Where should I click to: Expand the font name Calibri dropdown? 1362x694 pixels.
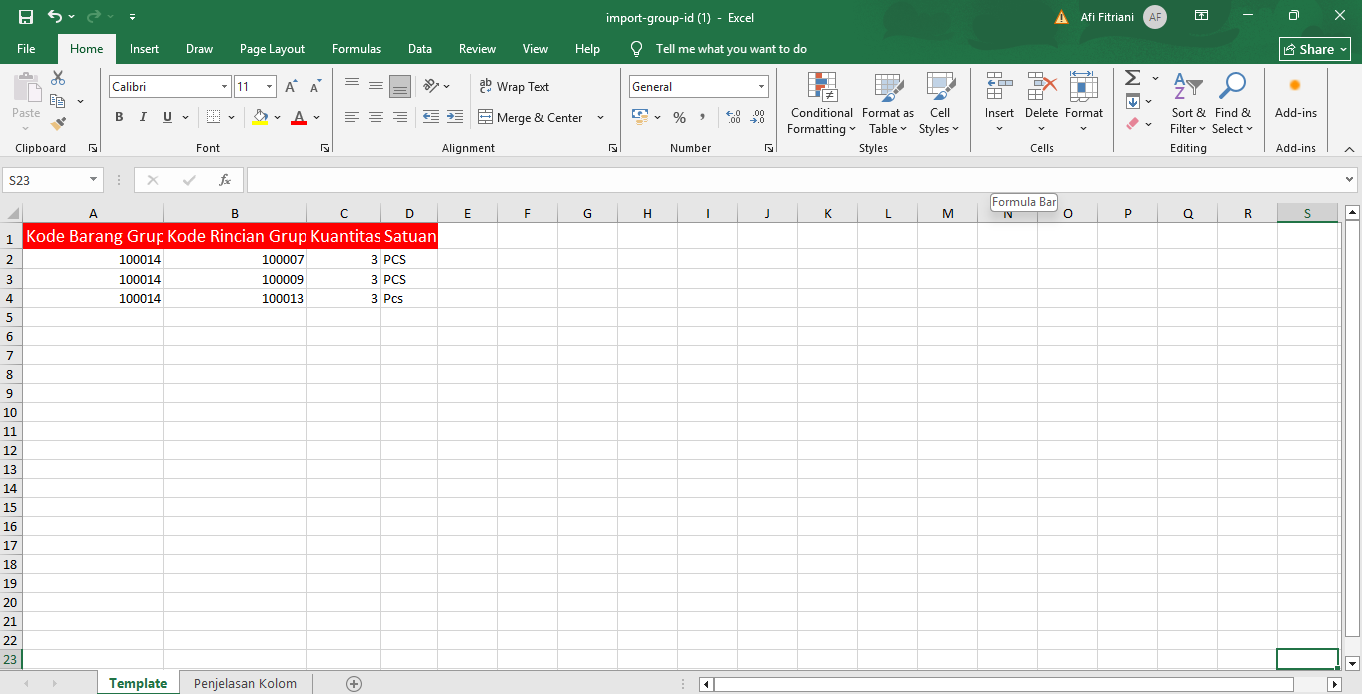(224, 87)
